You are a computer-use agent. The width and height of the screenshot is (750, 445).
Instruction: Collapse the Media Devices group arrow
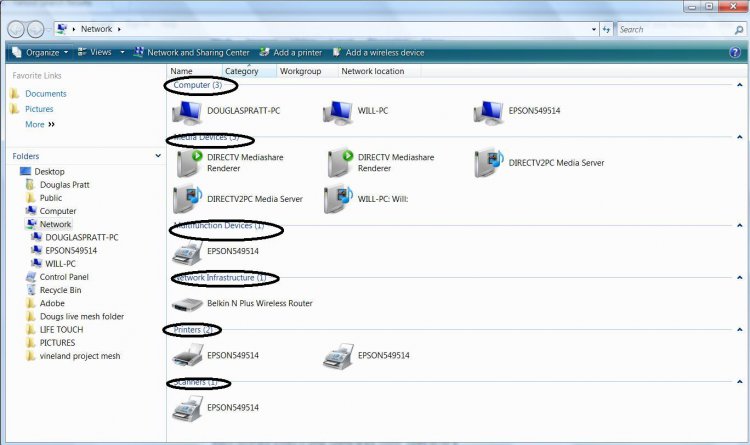739,137
